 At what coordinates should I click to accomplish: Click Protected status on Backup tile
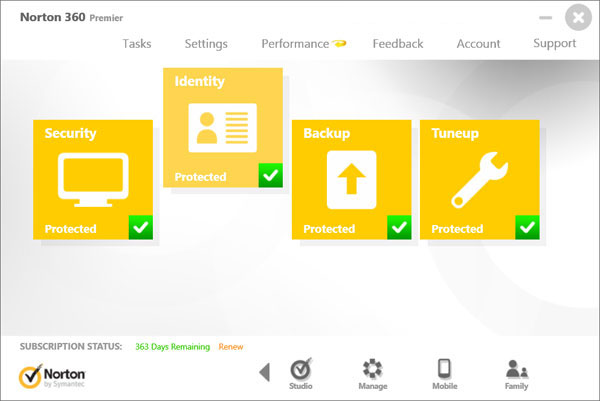click(329, 229)
